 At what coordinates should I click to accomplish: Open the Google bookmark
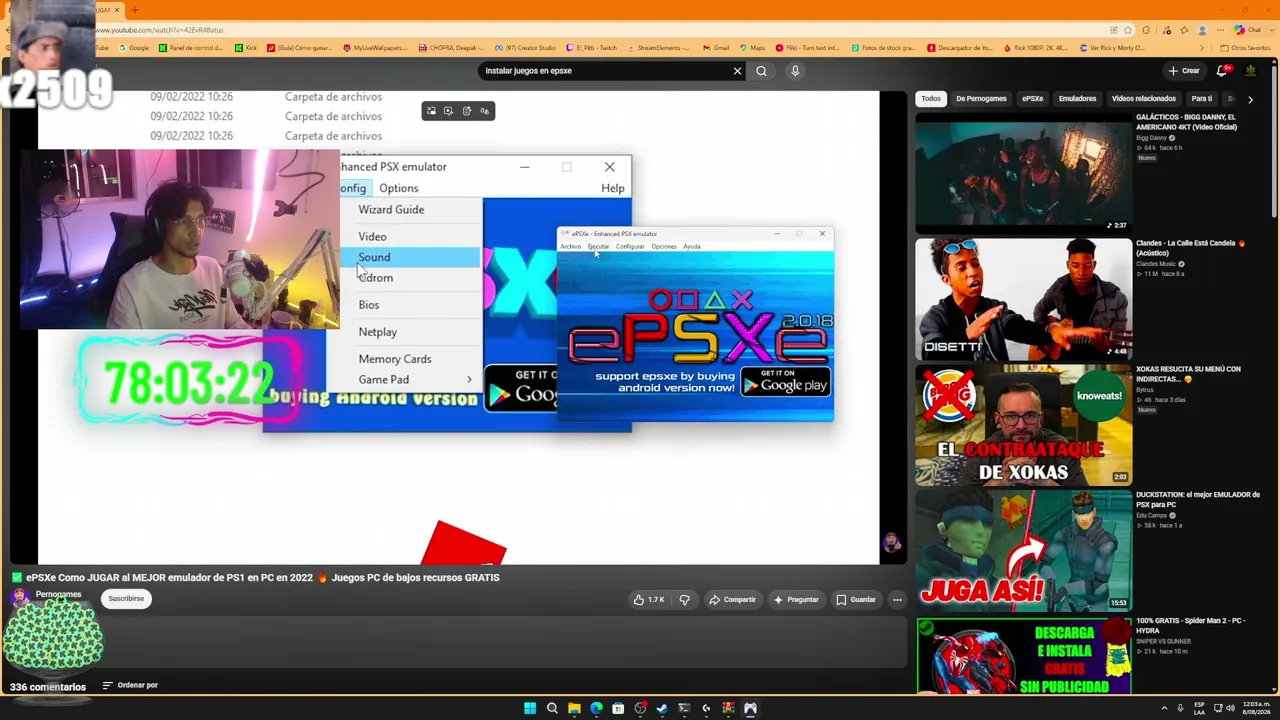[x=134, y=48]
